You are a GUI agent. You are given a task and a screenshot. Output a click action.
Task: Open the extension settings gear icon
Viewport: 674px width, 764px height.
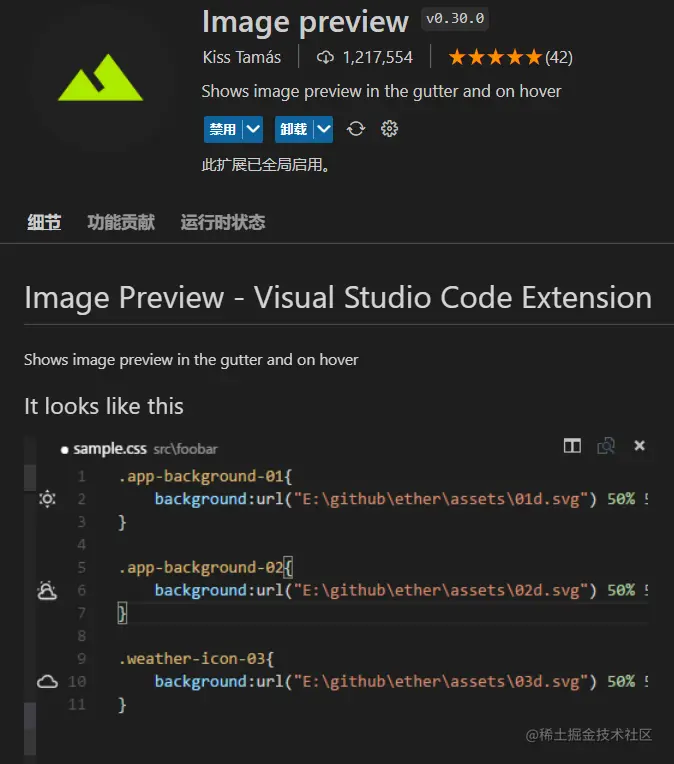coord(389,129)
